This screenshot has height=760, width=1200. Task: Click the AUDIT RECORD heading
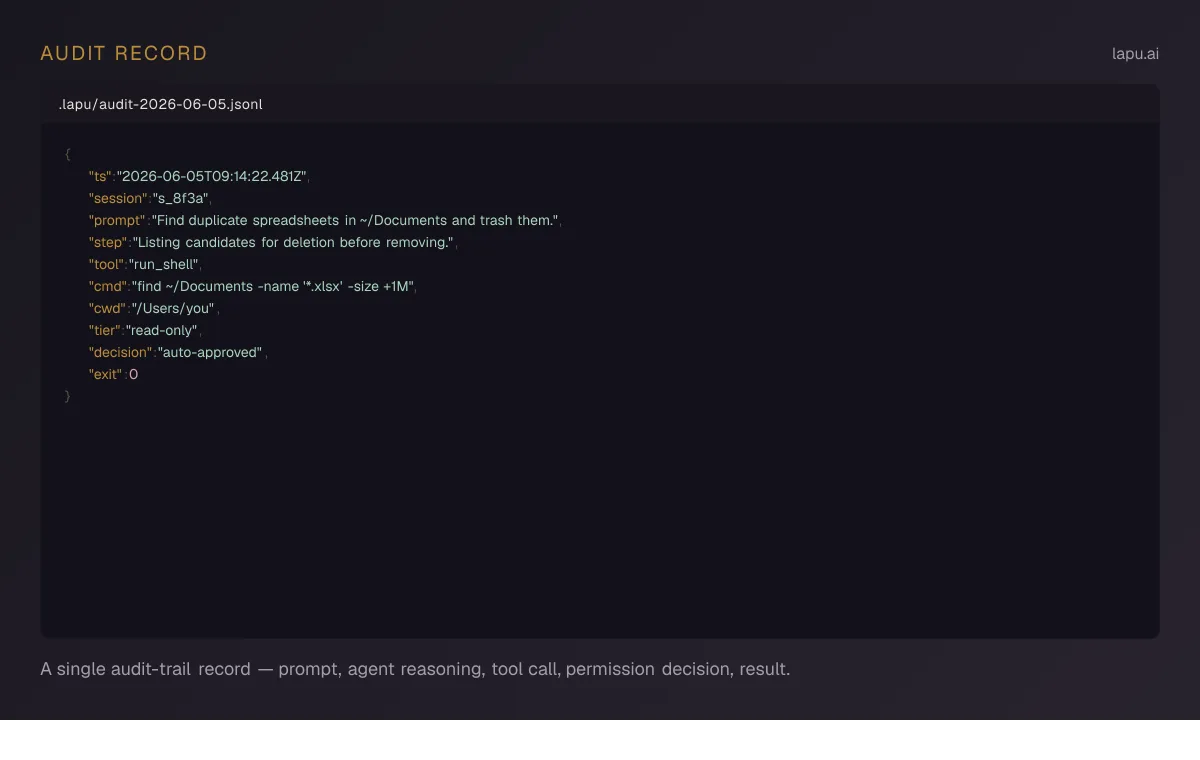[x=124, y=54]
